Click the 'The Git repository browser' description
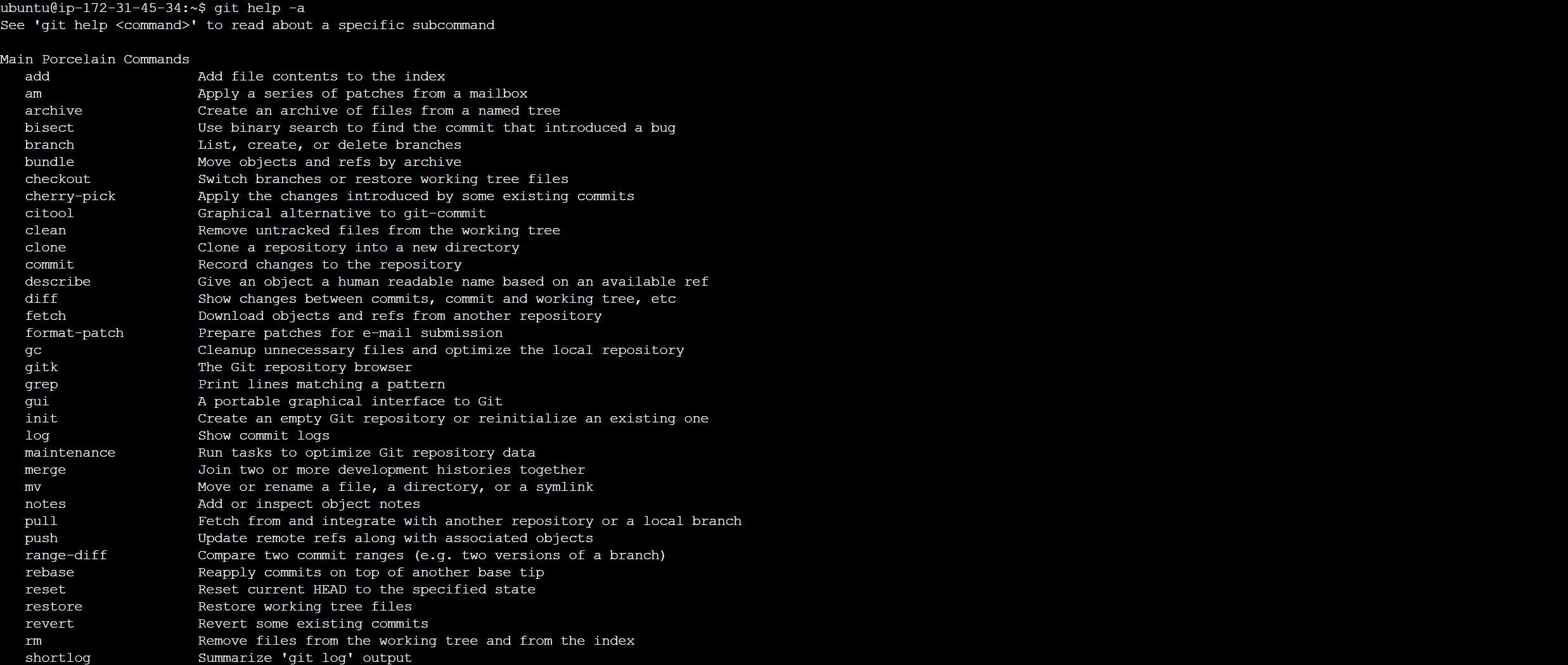The width and height of the screenshot is (1568, 665). pyautogui.click(x=305, y=367)
